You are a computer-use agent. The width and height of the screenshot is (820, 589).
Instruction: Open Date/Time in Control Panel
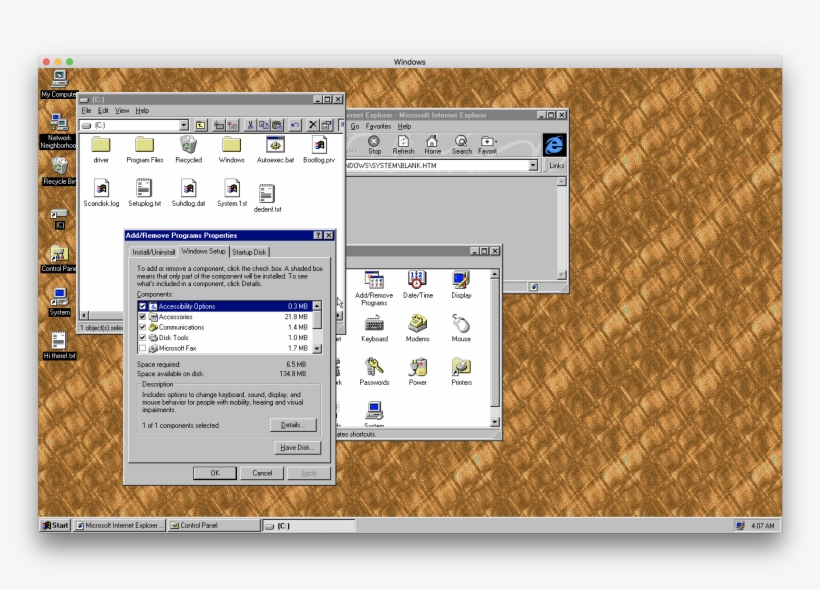pos(417,285)
